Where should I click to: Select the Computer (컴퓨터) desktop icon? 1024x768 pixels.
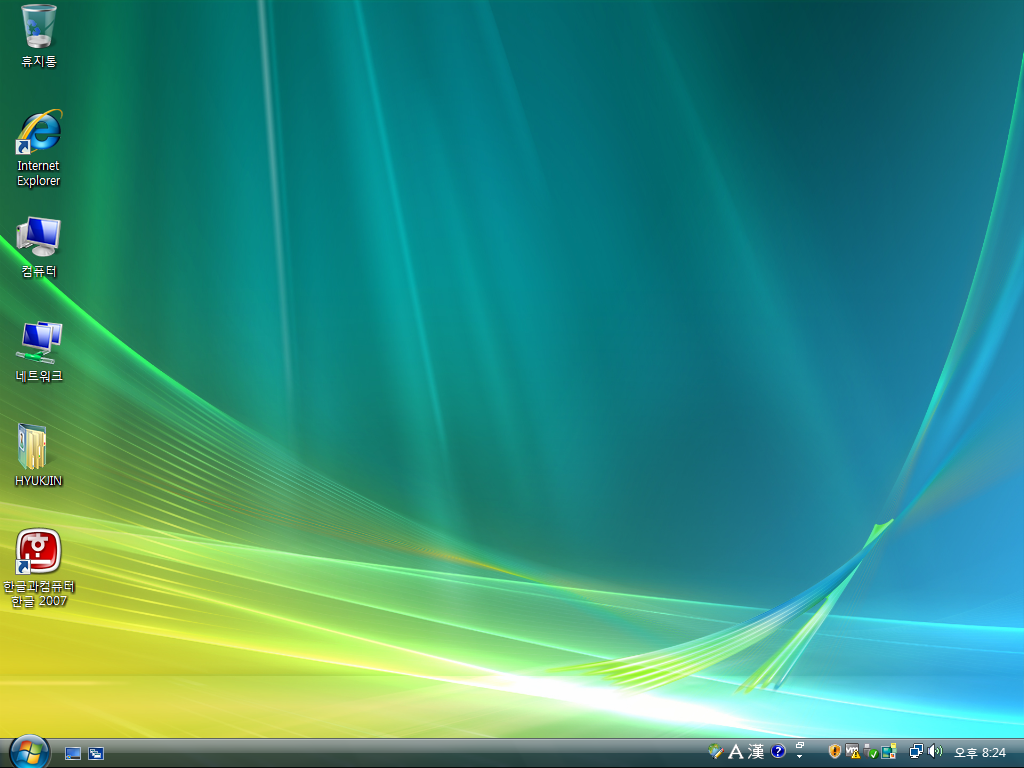point(39,248)
